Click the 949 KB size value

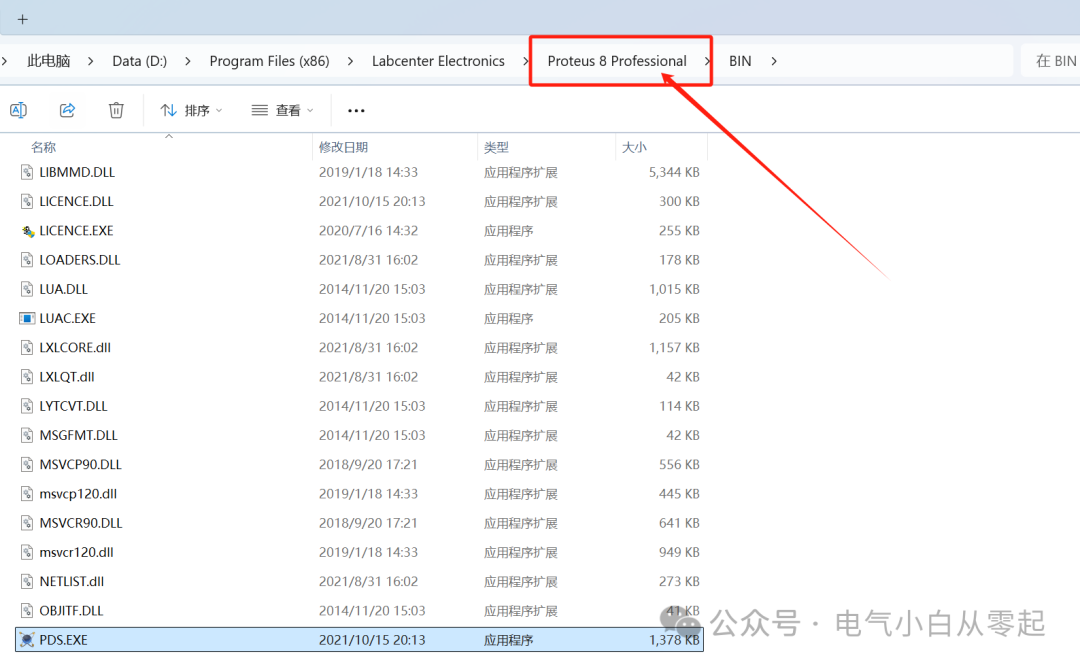tap(679, 553)
